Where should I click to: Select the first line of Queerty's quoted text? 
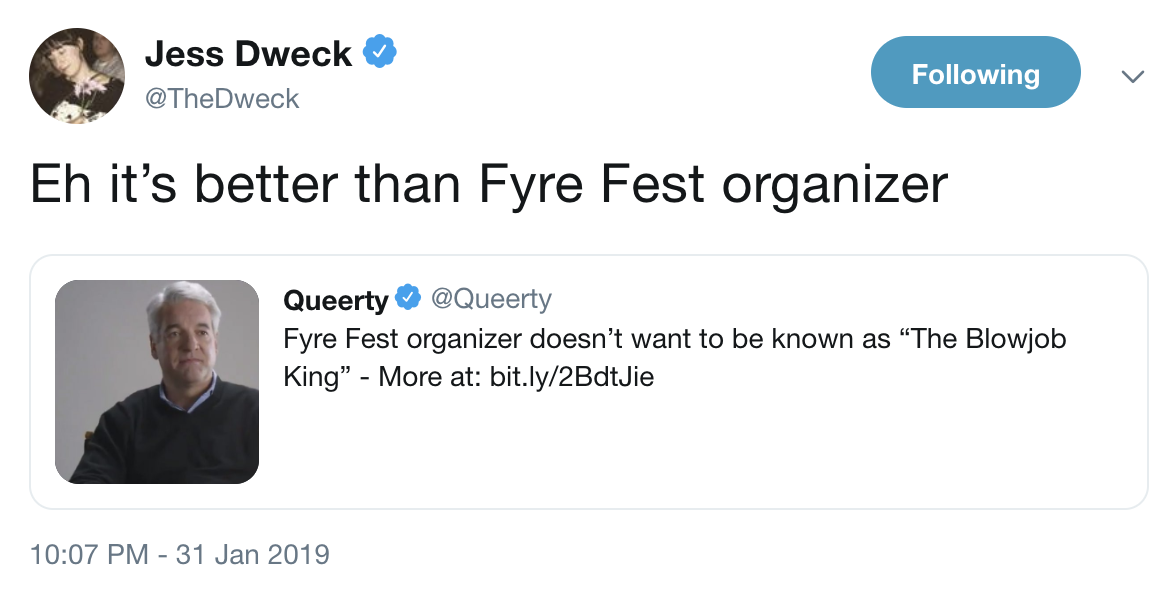coord(675,338)
